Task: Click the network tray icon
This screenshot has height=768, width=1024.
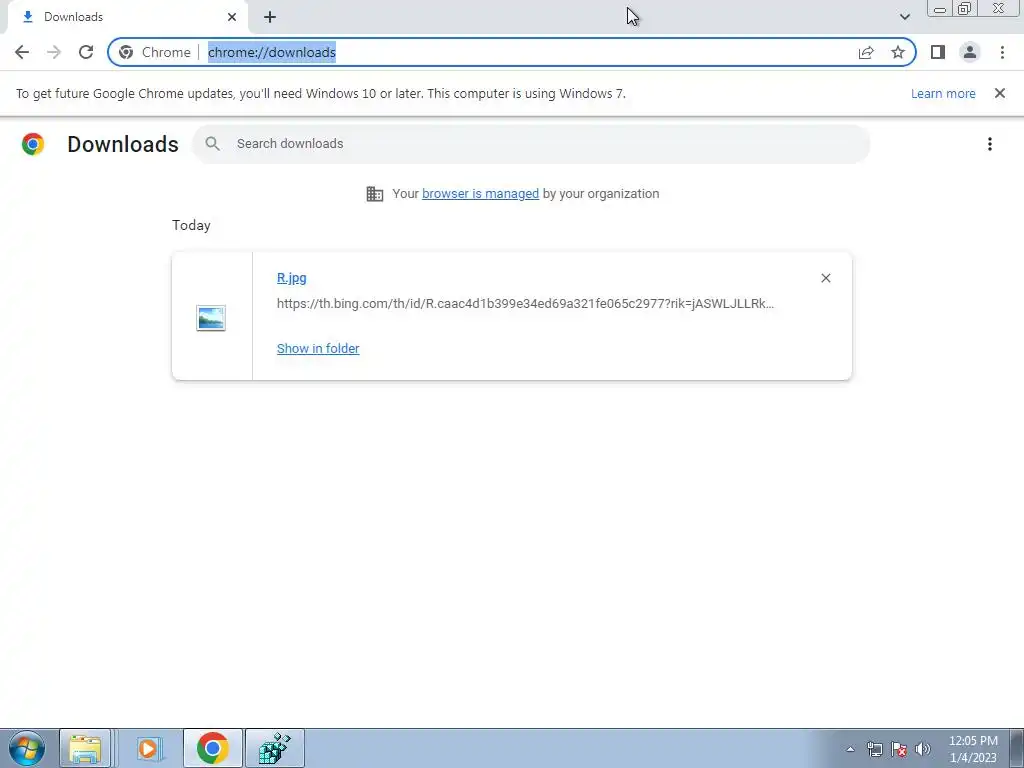Action: pos(874,749)
